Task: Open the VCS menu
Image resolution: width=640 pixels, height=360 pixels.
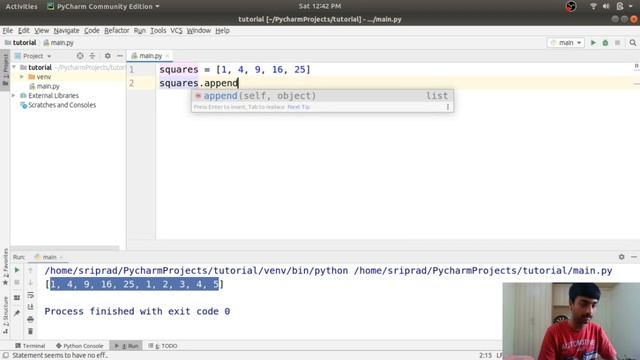Action: pyautogui.click(x=176, y=31)
